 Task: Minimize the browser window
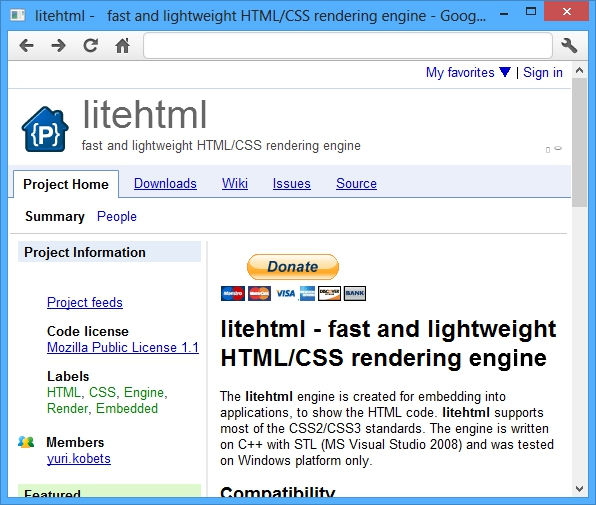click(504, 13)
